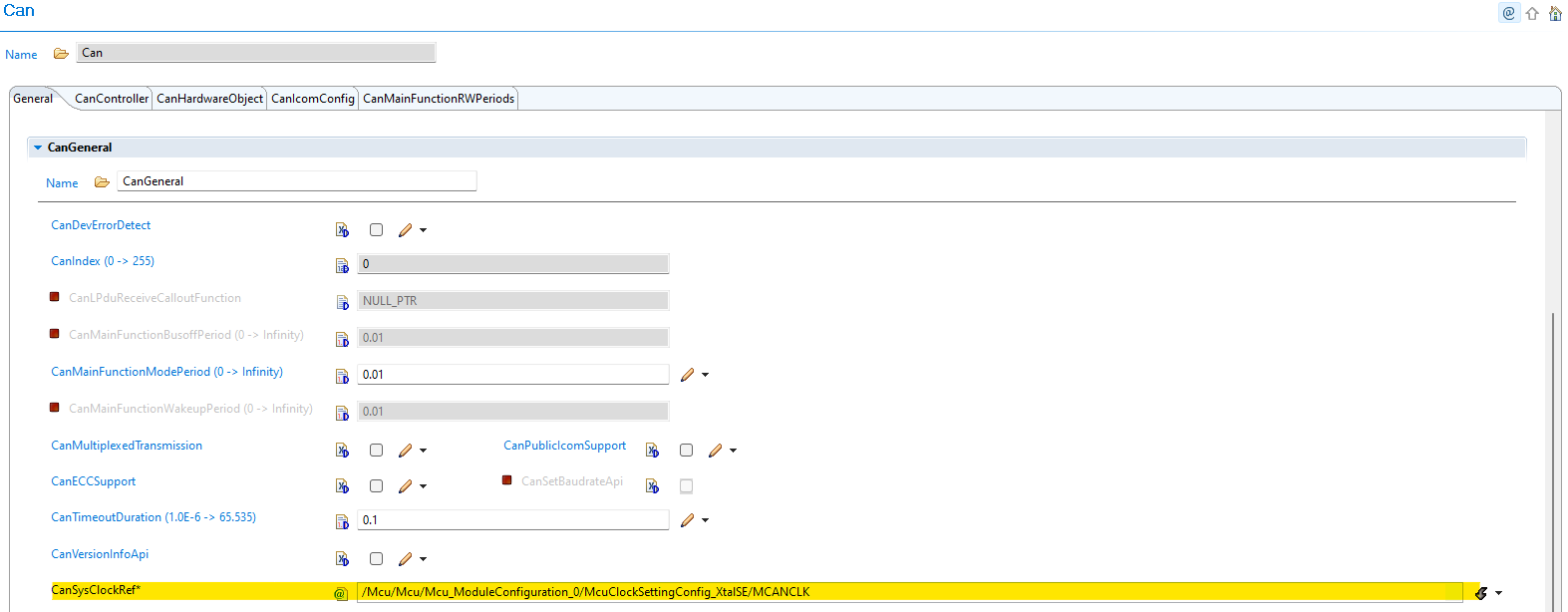Click the CanTimeoutDuration input field
1568x612 pixels.
coord(512,520)
